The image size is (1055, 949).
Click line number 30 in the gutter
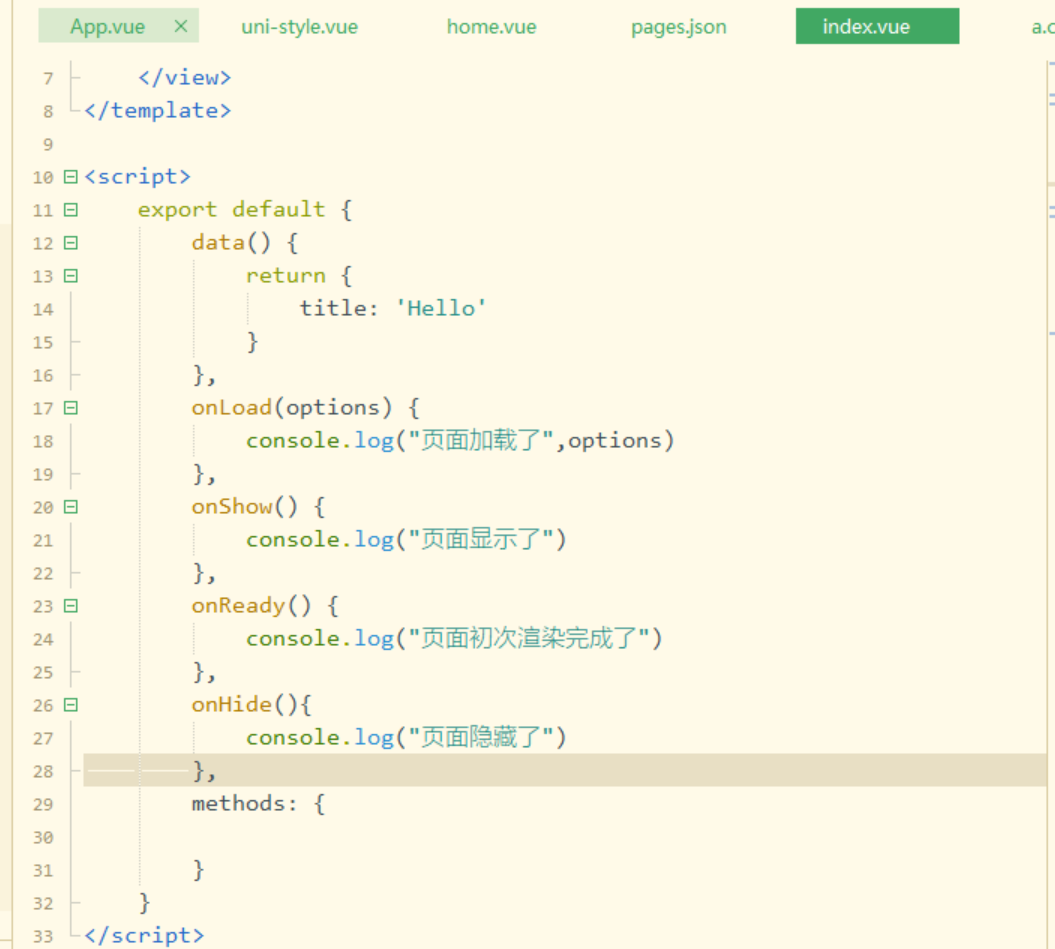point(43,837)
